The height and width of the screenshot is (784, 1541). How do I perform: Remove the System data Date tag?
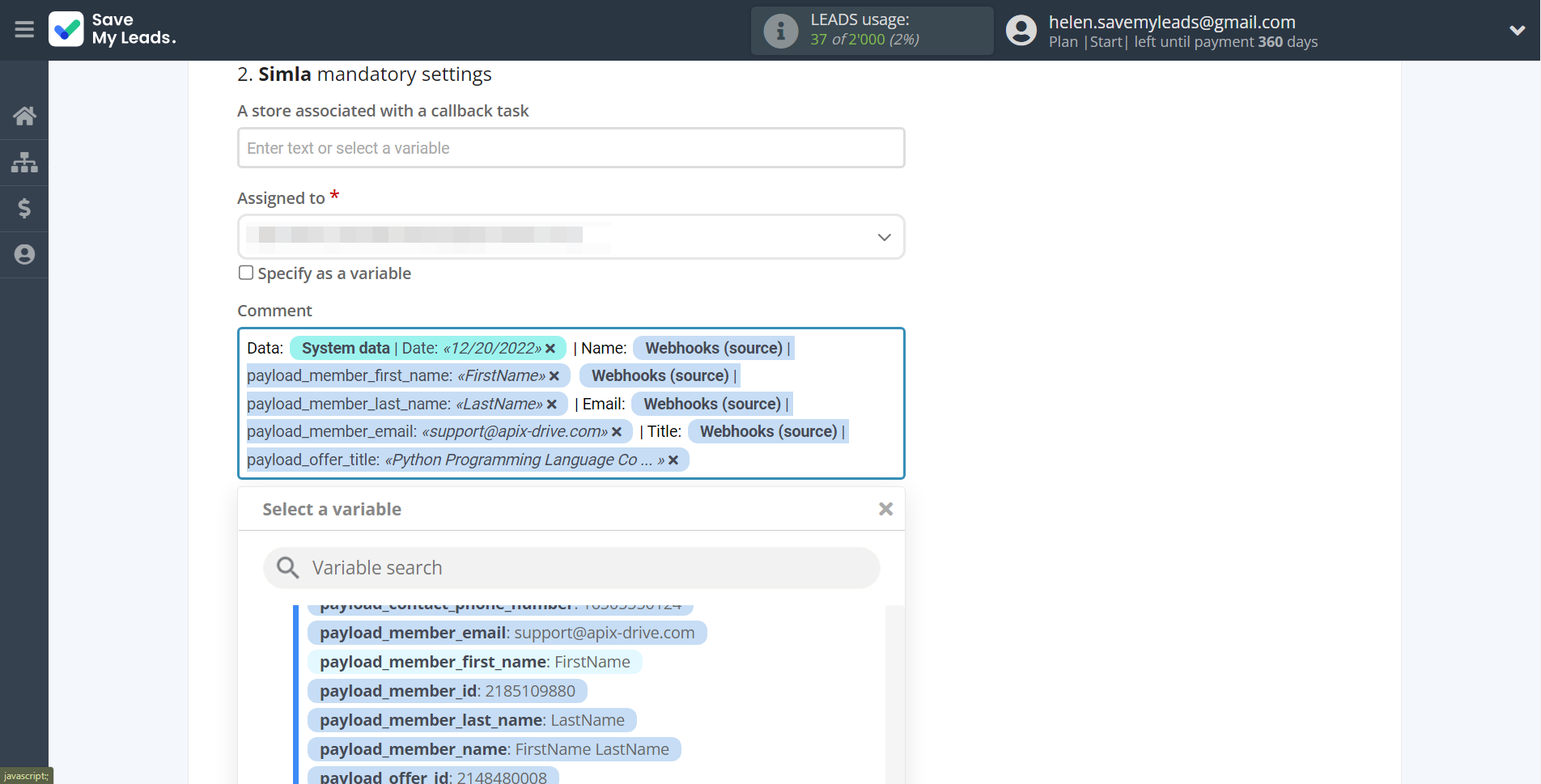point(550,349)
